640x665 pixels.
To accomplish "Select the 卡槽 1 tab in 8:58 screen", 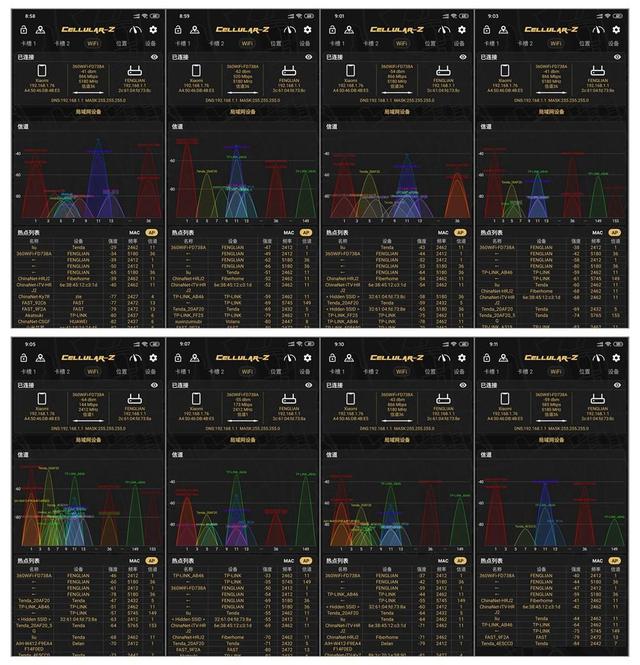I will tap(28, 43).
